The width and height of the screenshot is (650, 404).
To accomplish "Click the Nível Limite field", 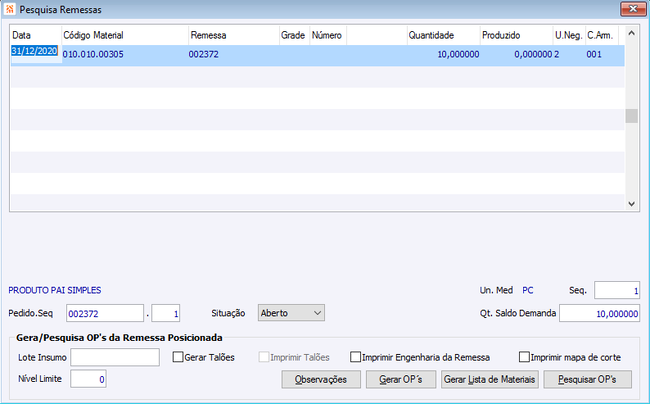I will (x=88, y=379).
